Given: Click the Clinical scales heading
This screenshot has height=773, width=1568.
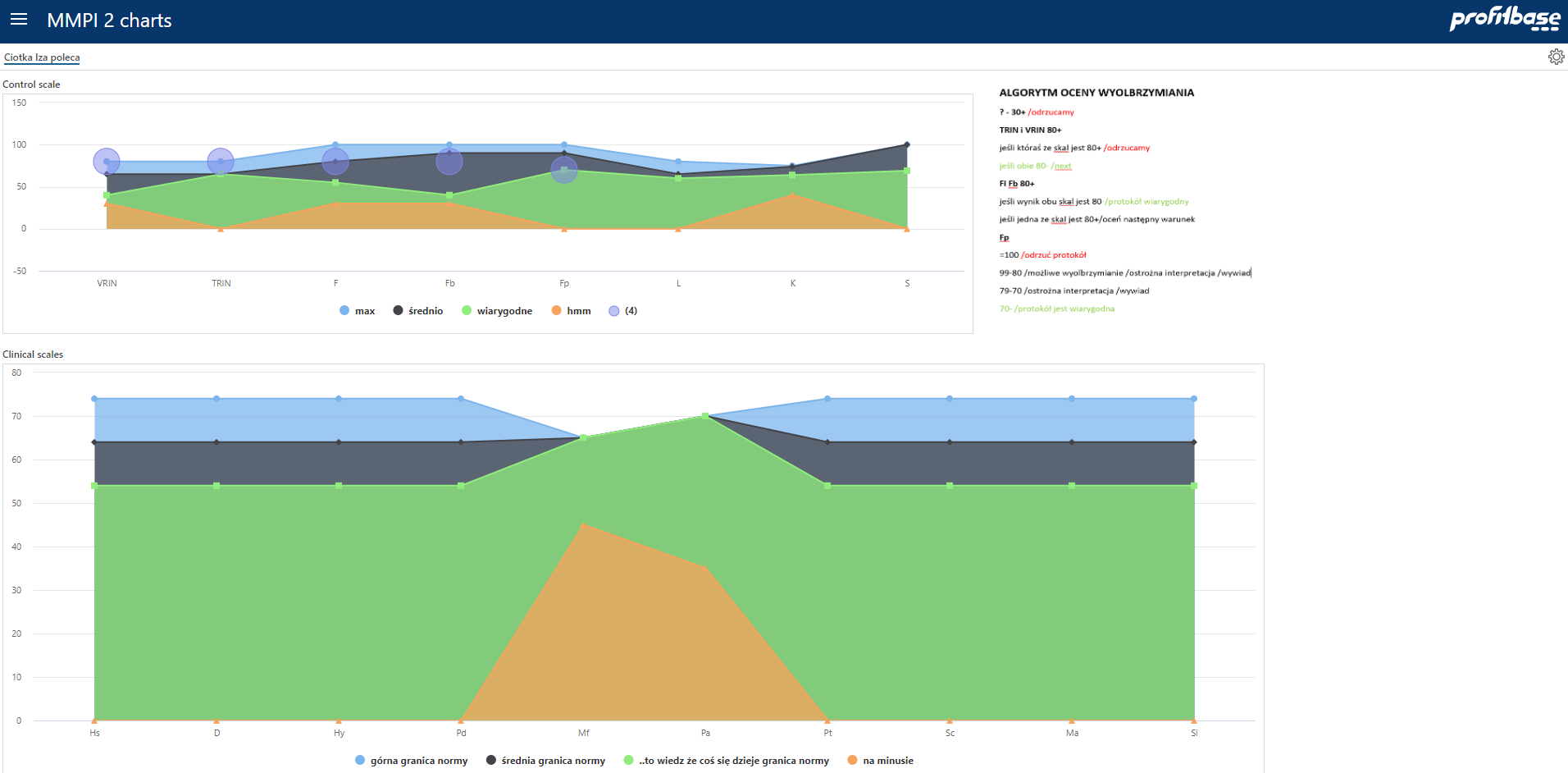Looking at the screenshot, I should 33,354.
